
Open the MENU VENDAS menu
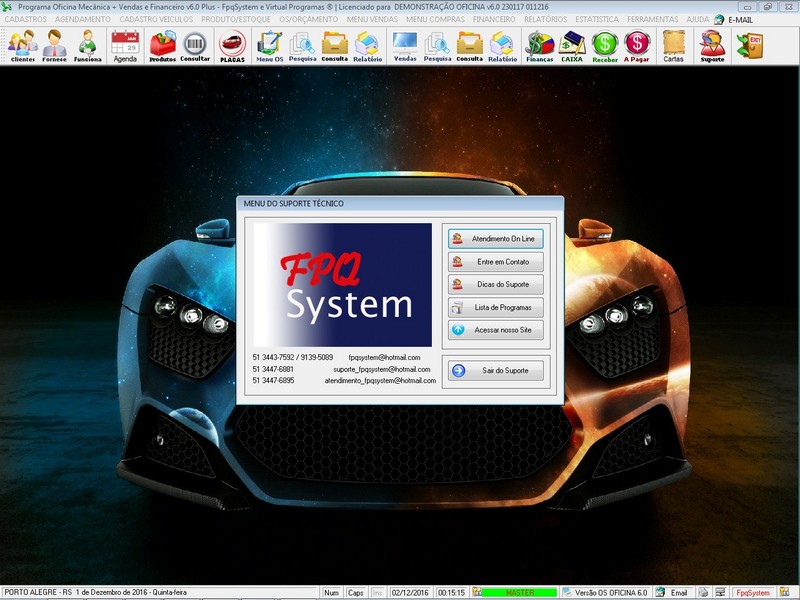point(372,19)
